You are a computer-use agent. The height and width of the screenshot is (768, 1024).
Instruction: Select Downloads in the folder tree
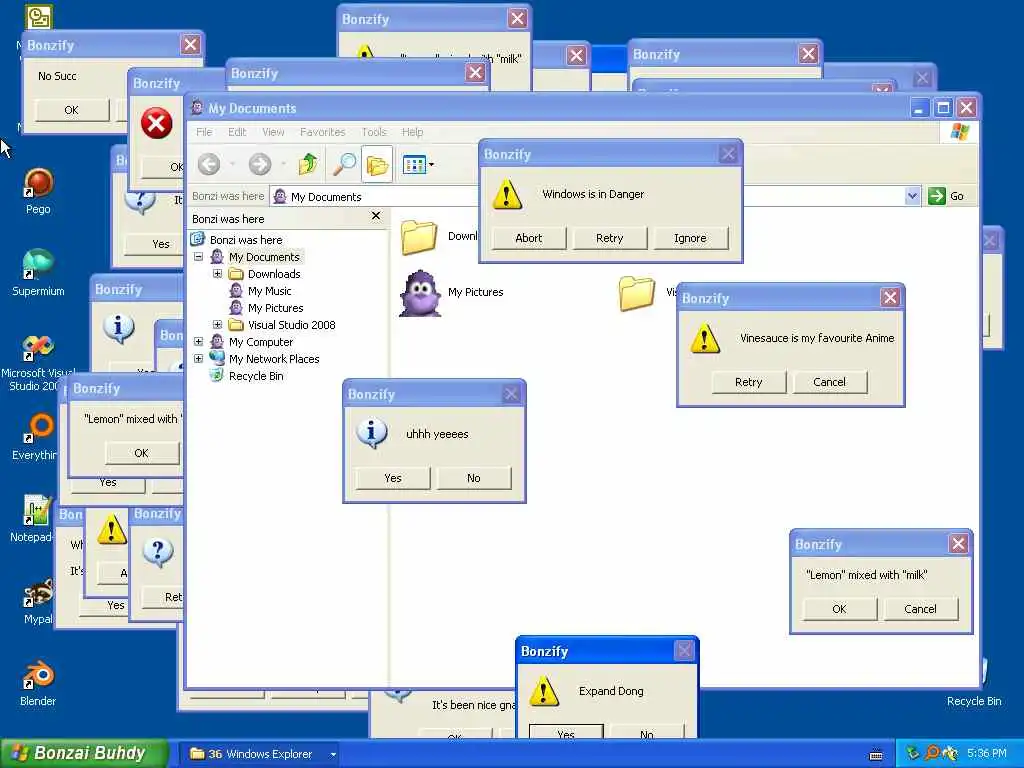274,274
